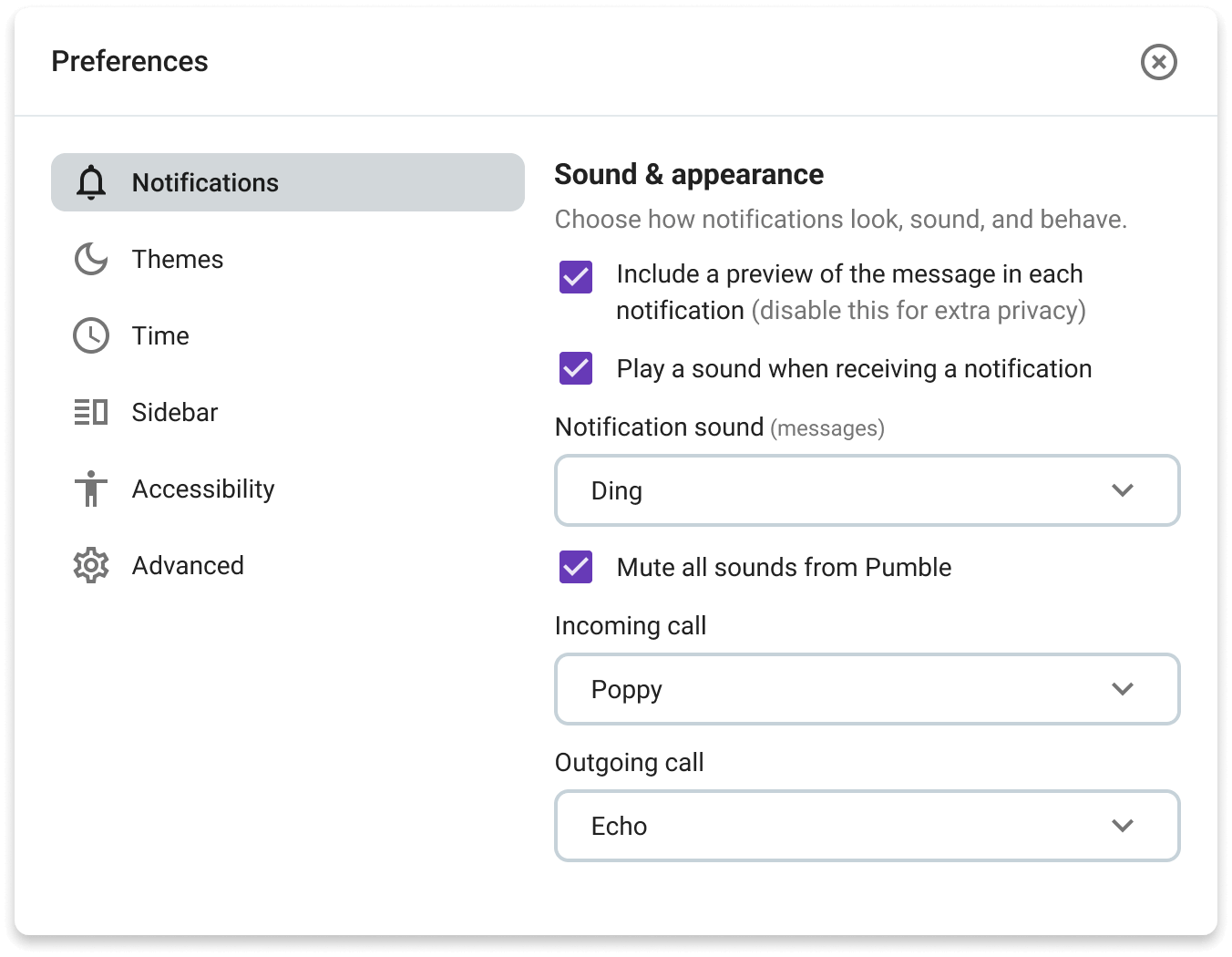
Task: Open the Outgoing call dropdown set to Echo
Action: click(x=867, y=826)
